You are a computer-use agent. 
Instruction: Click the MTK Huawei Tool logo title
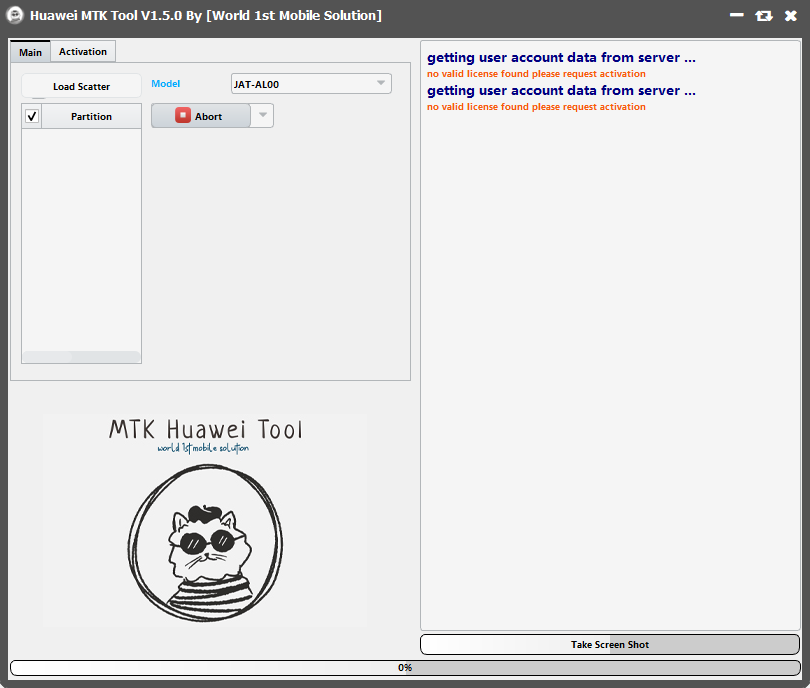click(x=205, y=429)
